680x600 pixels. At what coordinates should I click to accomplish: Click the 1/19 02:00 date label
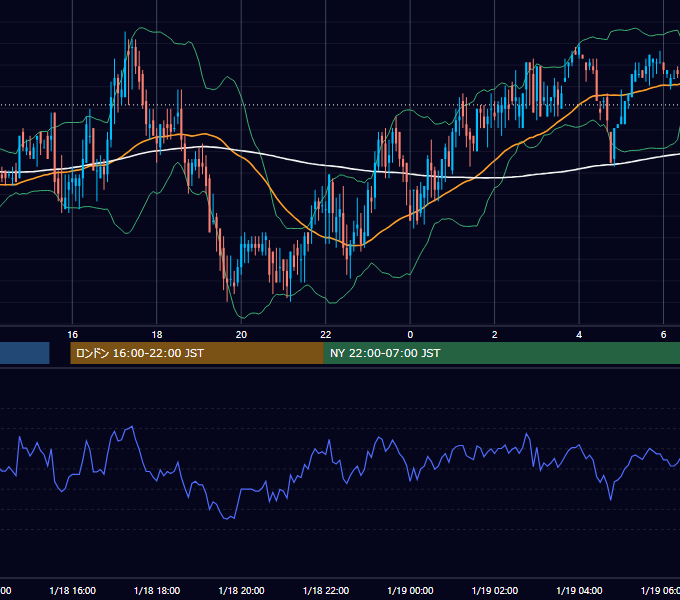click(x=494, y=590)
